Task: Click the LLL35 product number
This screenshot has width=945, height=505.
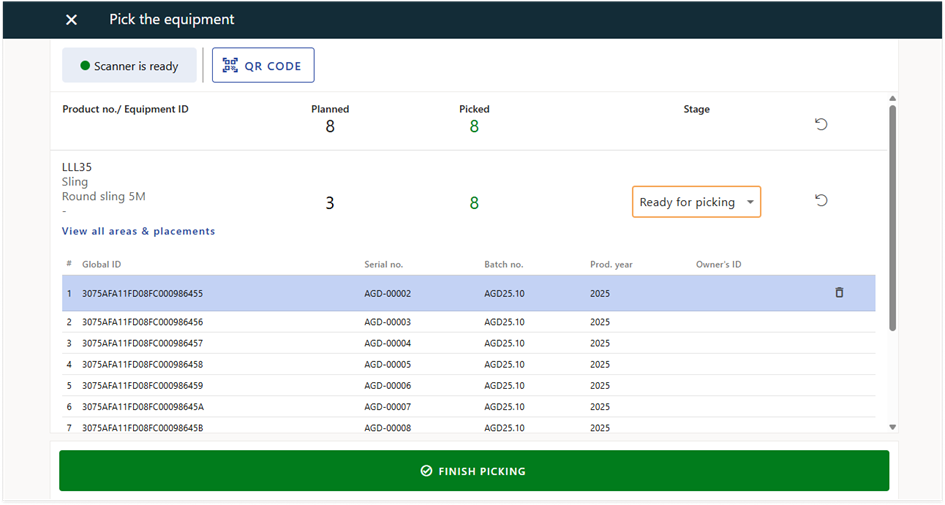Action: click(x=77, y=167)
